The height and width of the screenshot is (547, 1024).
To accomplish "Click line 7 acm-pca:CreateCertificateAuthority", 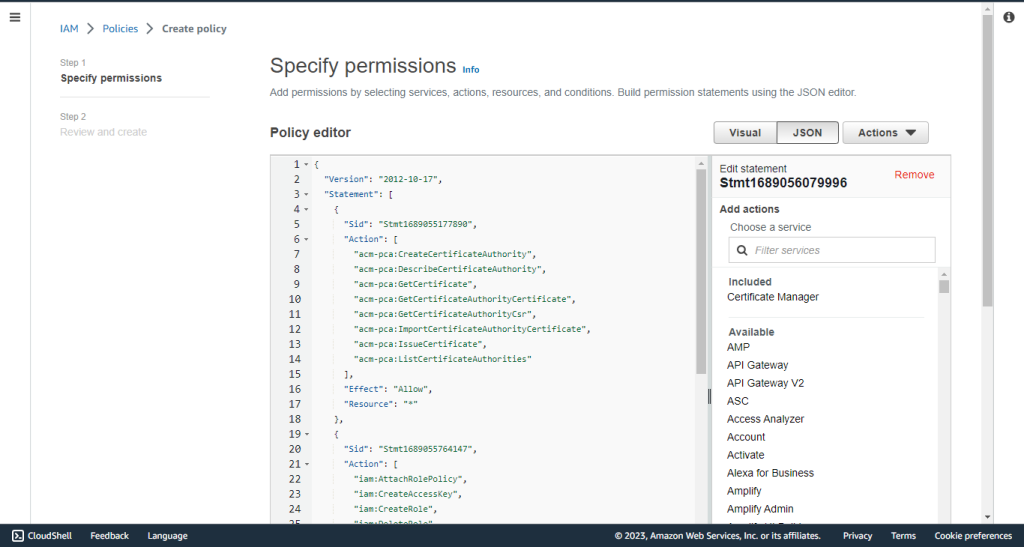I will (445, 255).
